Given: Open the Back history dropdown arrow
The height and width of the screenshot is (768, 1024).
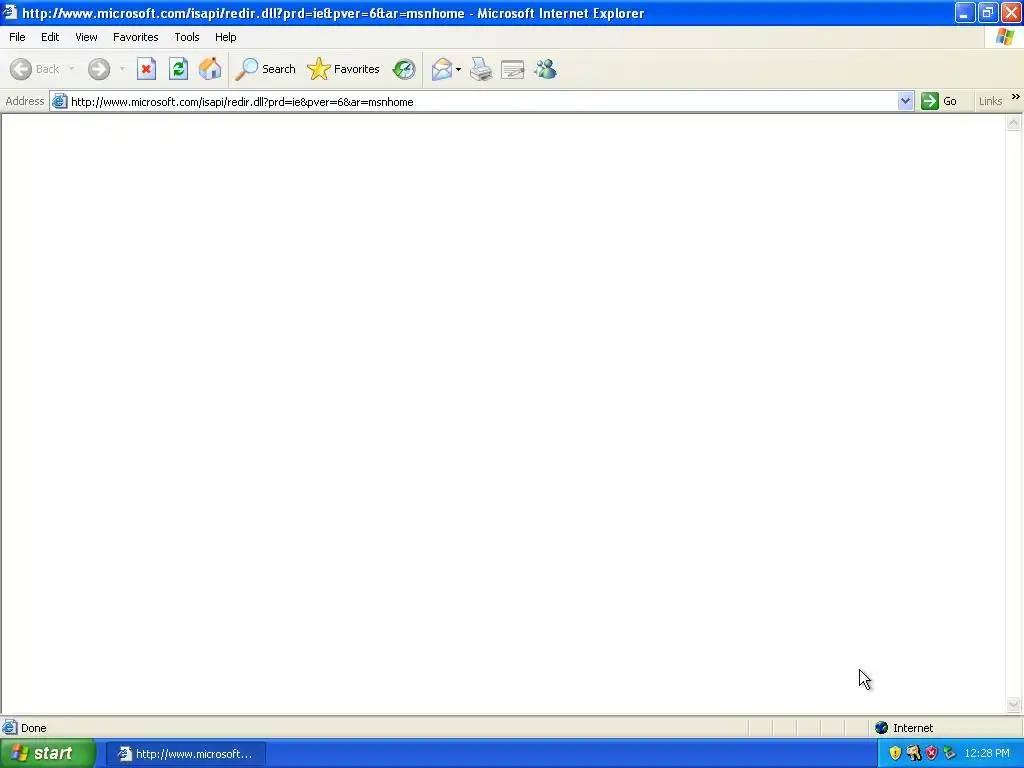Looking at the screenshot, I should click(x=71, y=69).
